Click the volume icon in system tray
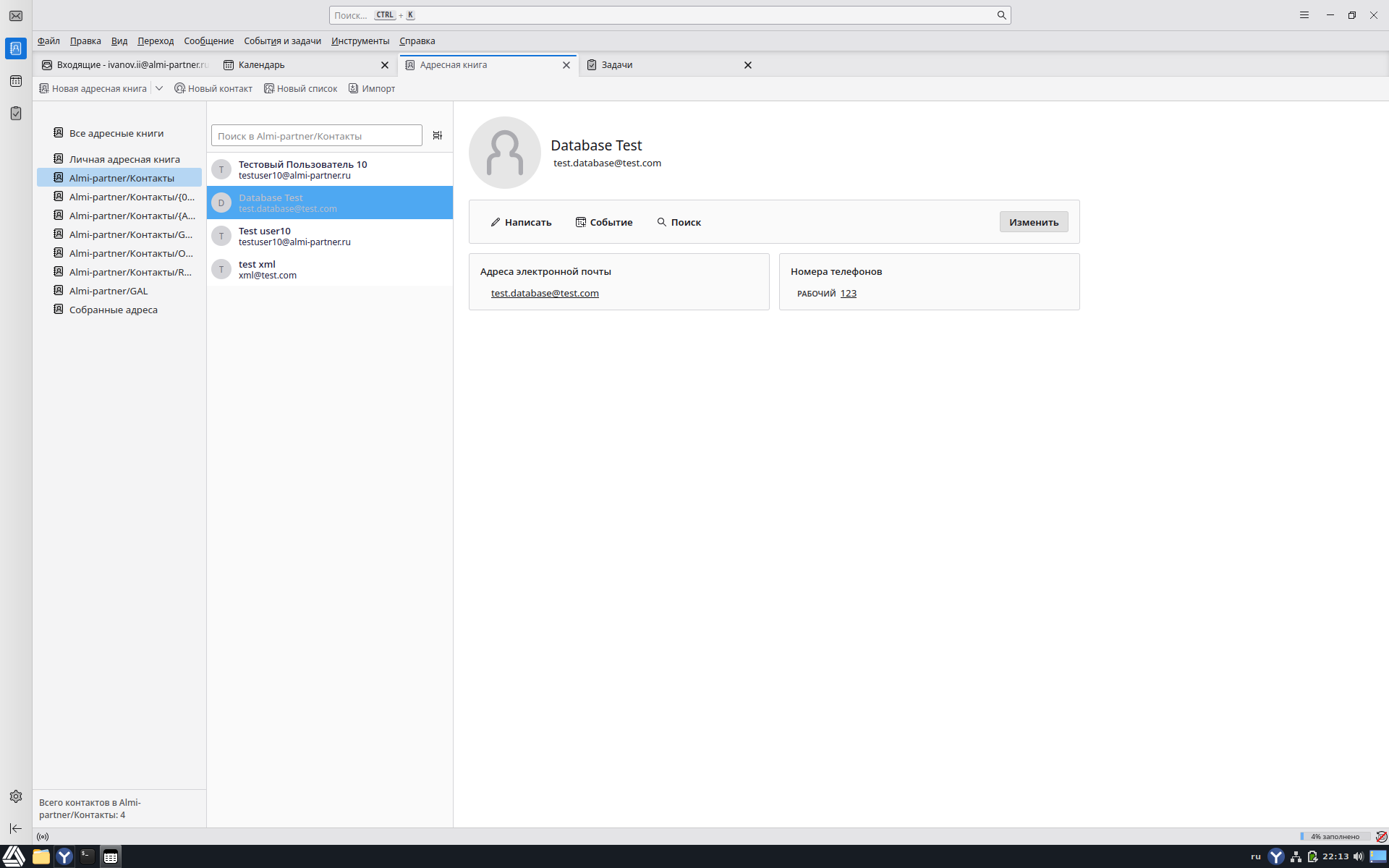Screen dimensions: 1389x868 (x=1358, y=856)
